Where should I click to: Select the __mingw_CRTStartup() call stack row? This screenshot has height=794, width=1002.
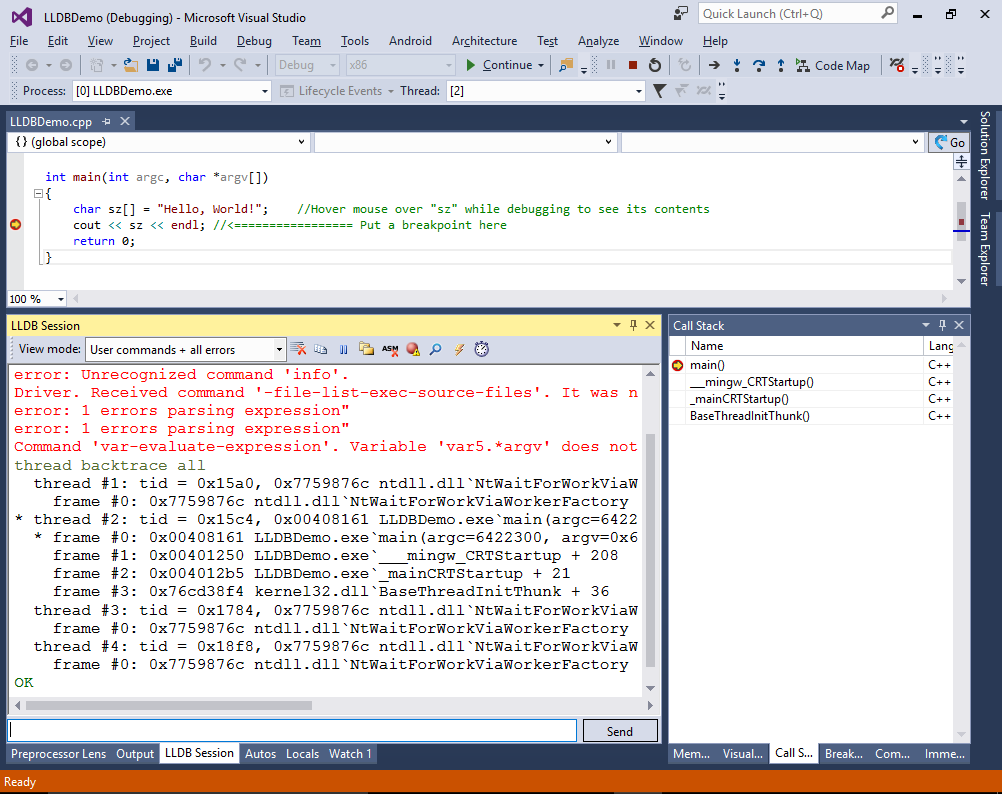(810, 382)
